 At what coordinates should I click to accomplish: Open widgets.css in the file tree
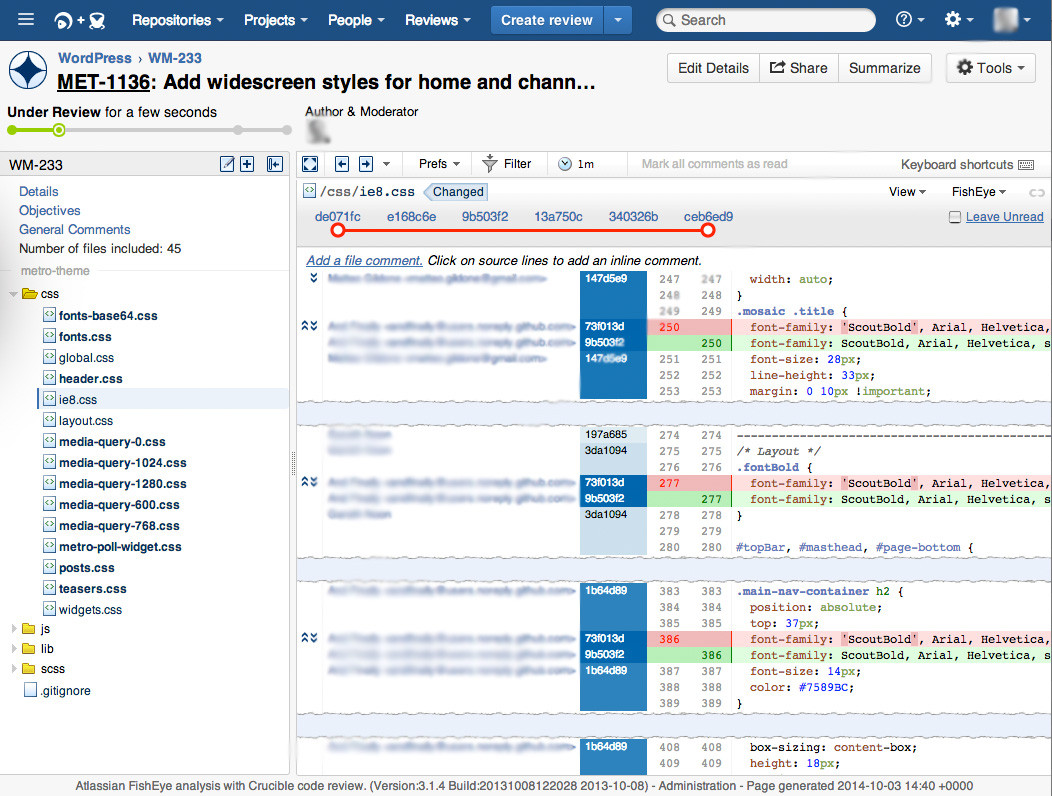(91, 609)
